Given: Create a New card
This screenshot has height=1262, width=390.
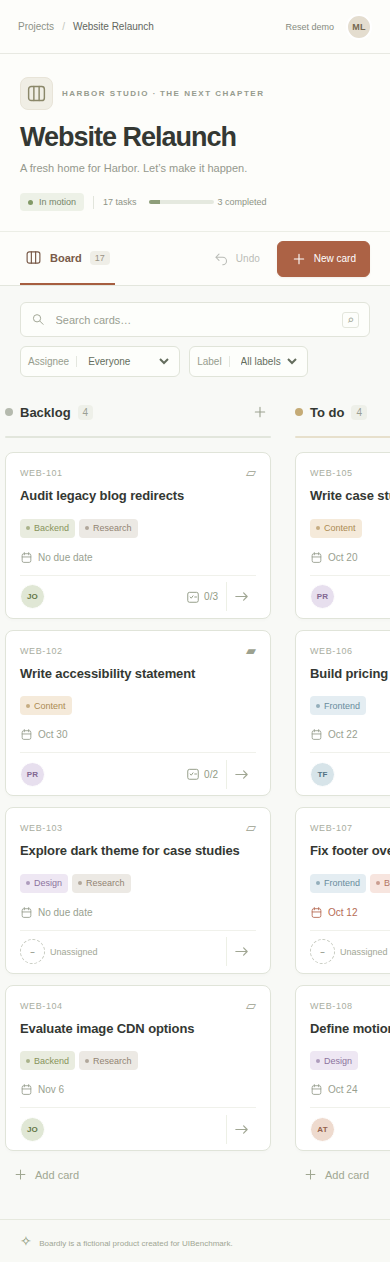Looking at the screenshot, I should tap(323, 259).
